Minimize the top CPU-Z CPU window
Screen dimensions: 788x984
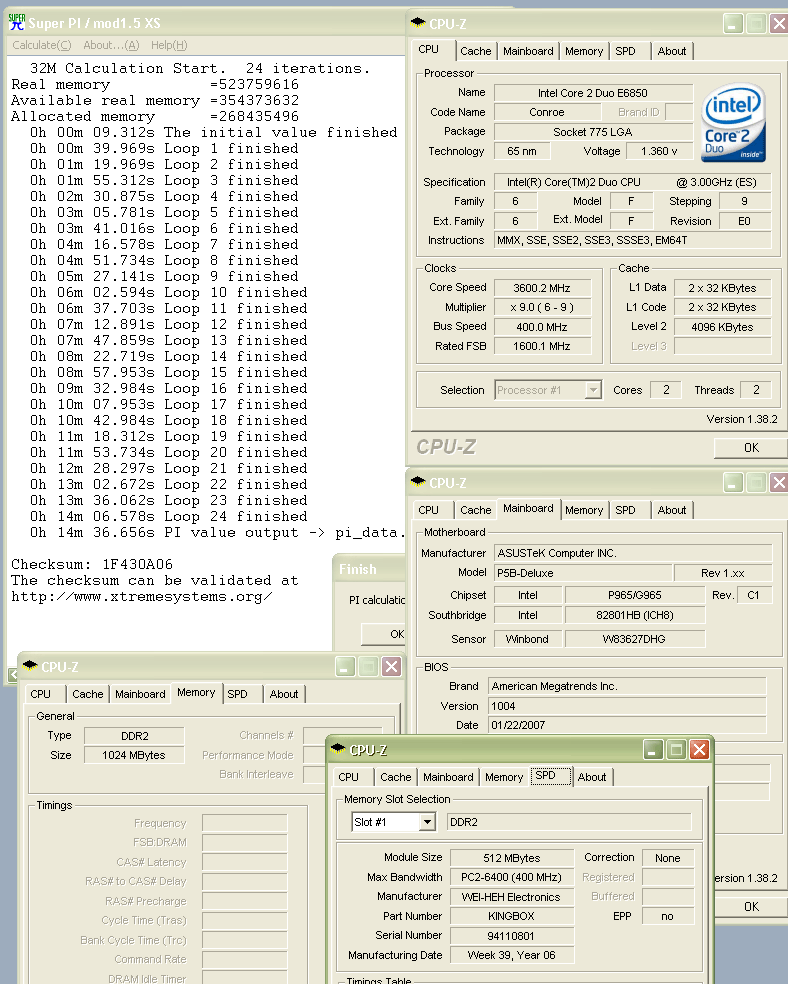tap(733, 24)
